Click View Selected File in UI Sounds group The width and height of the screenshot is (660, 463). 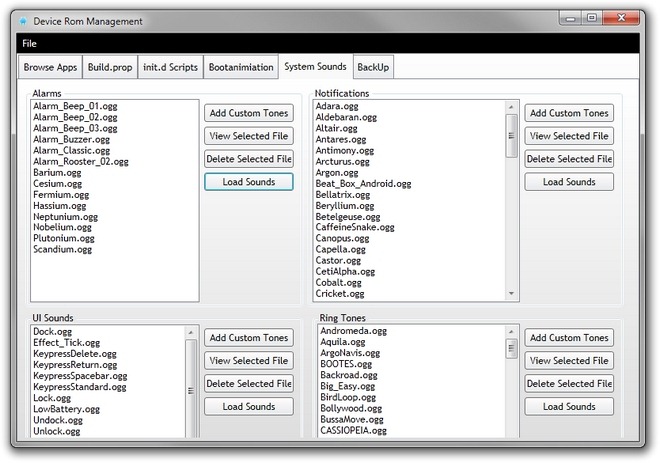249,361
